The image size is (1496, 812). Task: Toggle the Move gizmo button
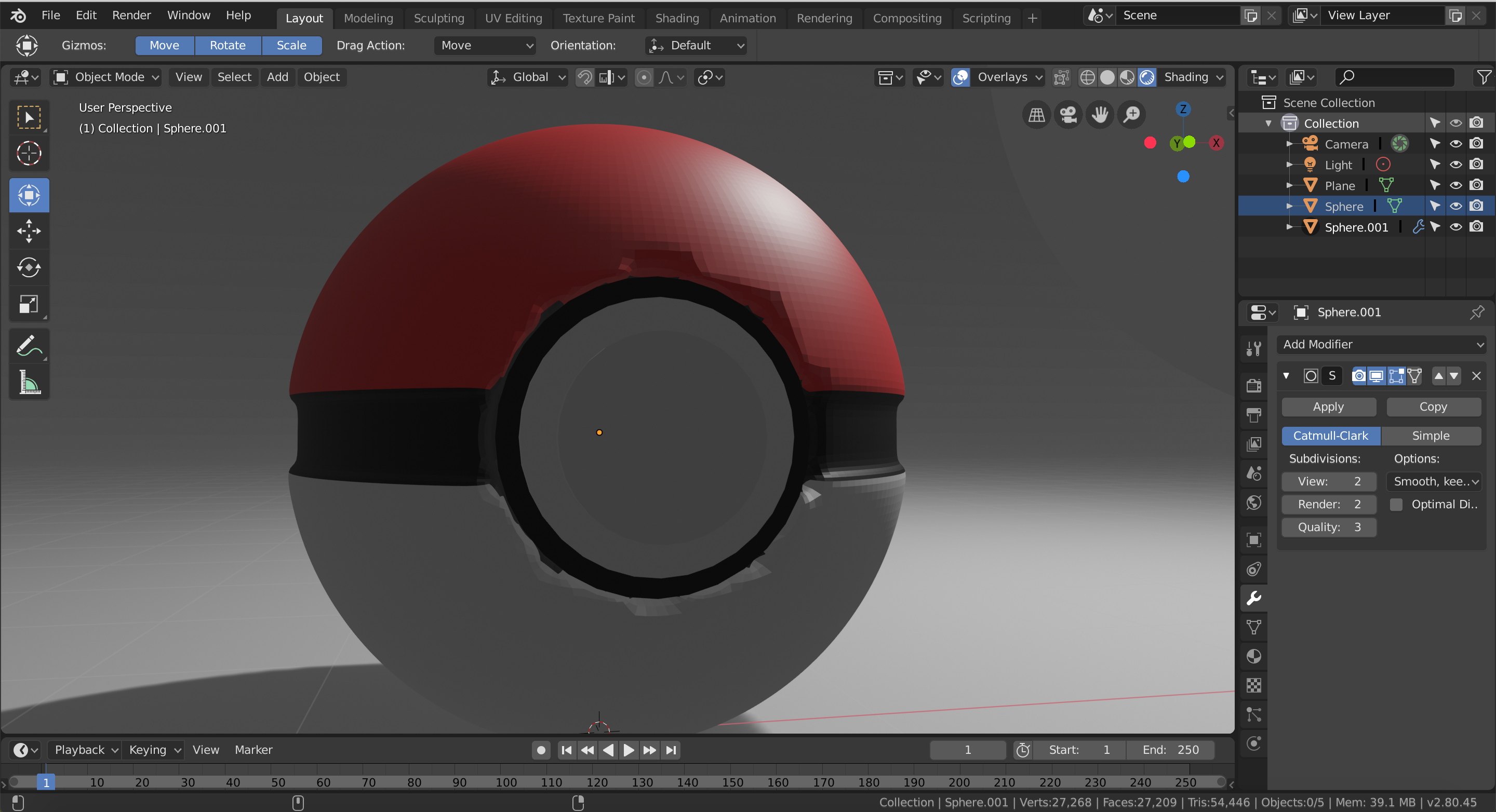point(164,45)
